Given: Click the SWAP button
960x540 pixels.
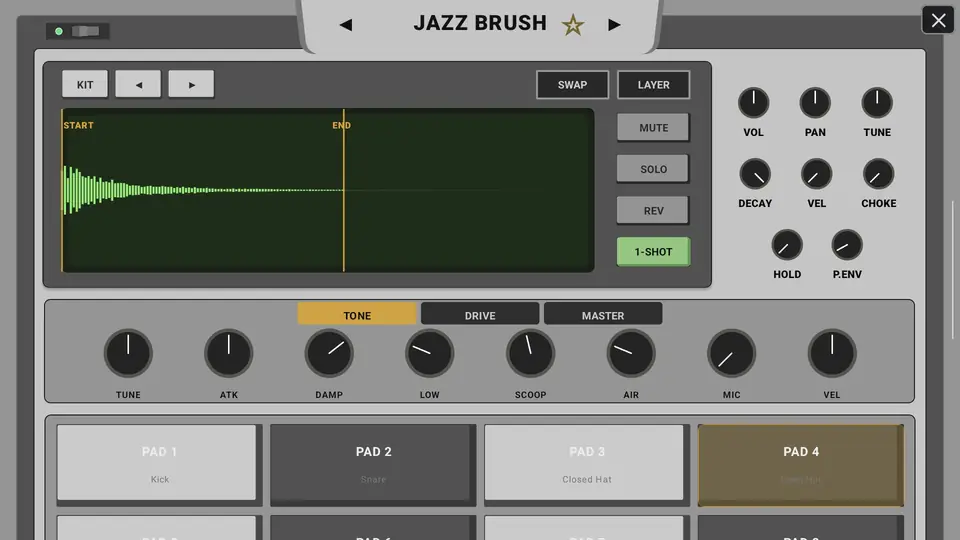Looking at the screenshot, I should pyautogui.click(x=572, y=84).
